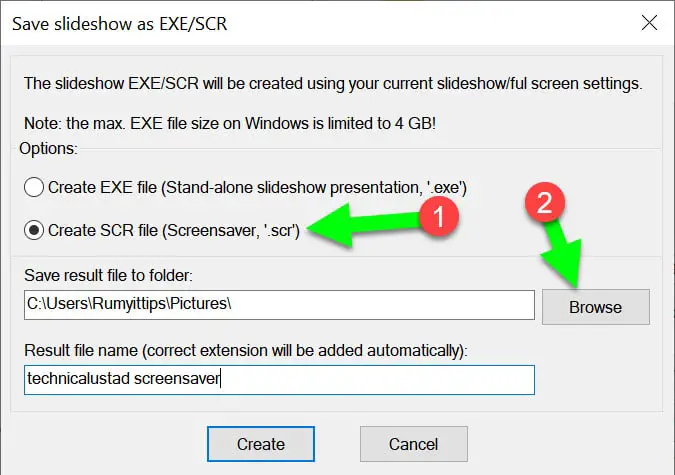
Task: Select the Create EXE file radio button
Action: 35,186
